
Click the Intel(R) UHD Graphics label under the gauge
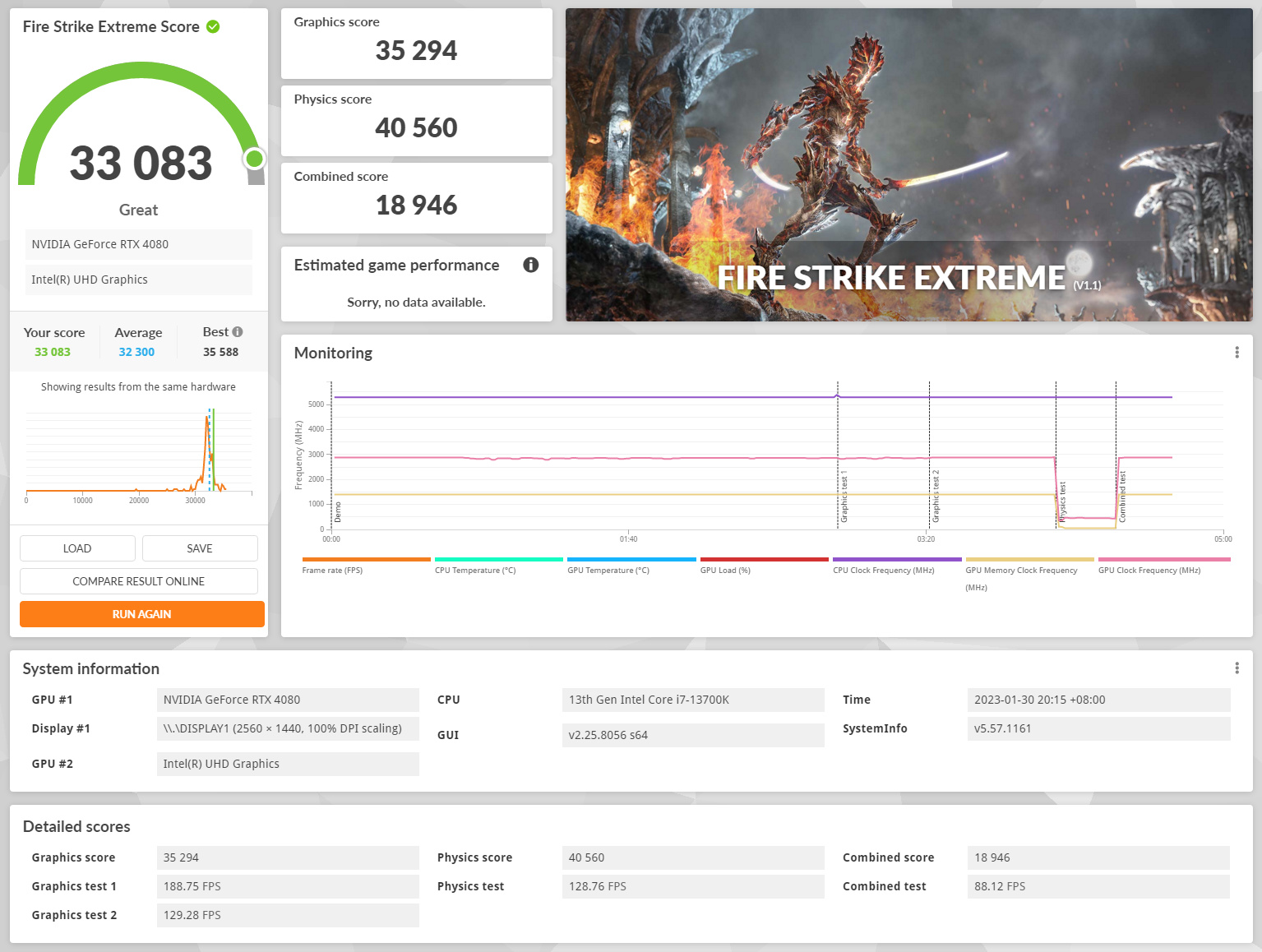coord(138,280)
